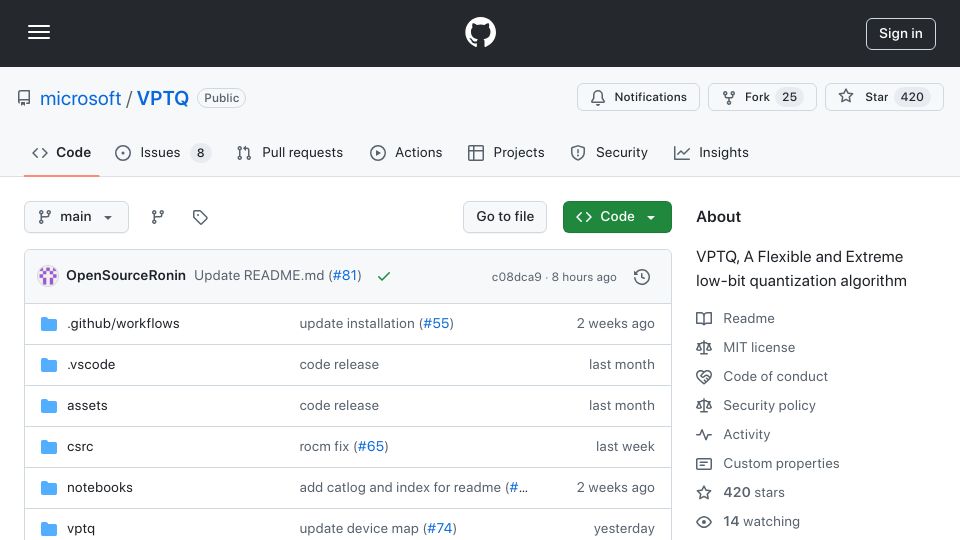View commit history clock icon

[x=642, y=277]
